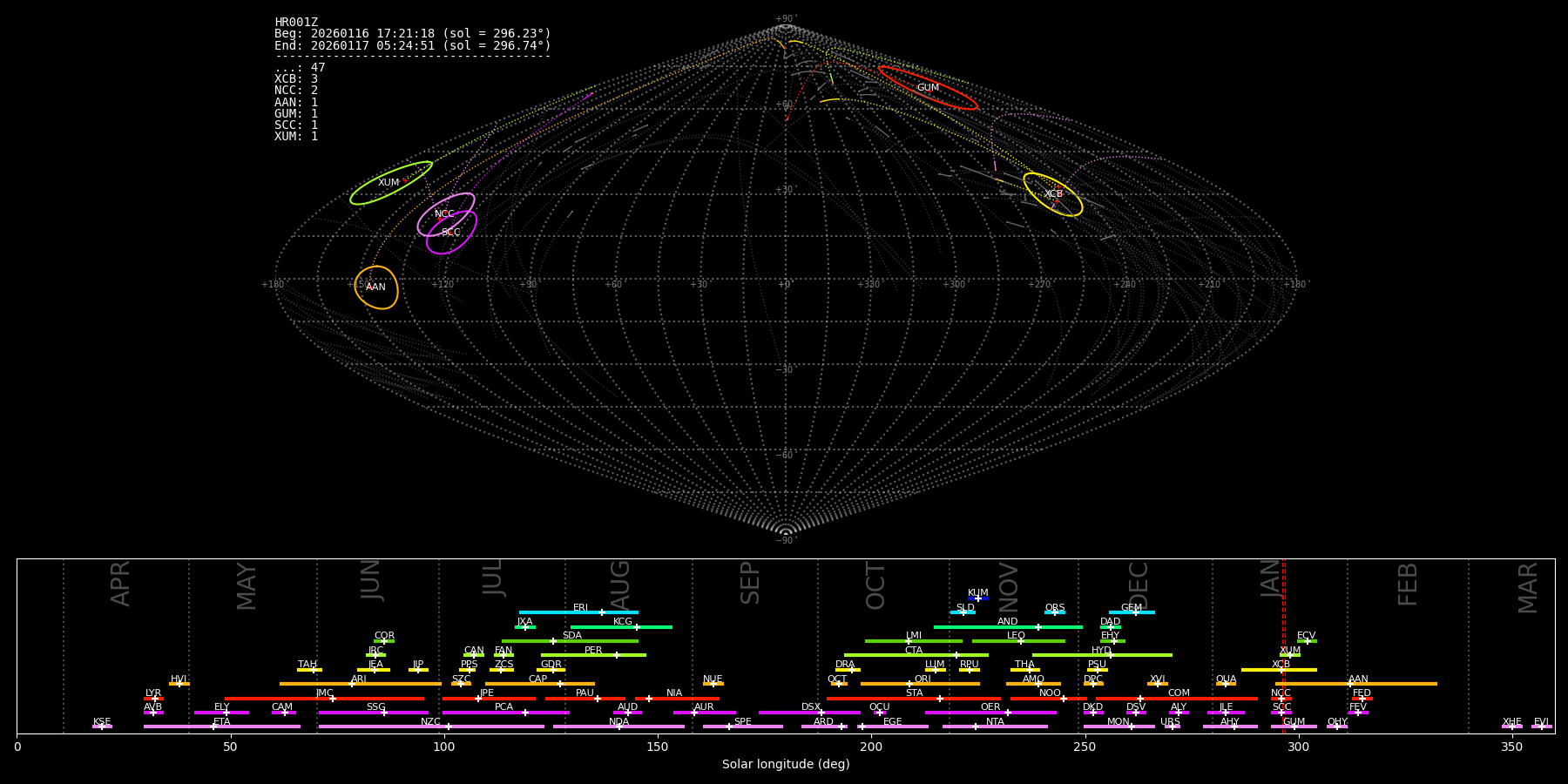Click the white peak marker on the PER bar

[x=617, y=655]
